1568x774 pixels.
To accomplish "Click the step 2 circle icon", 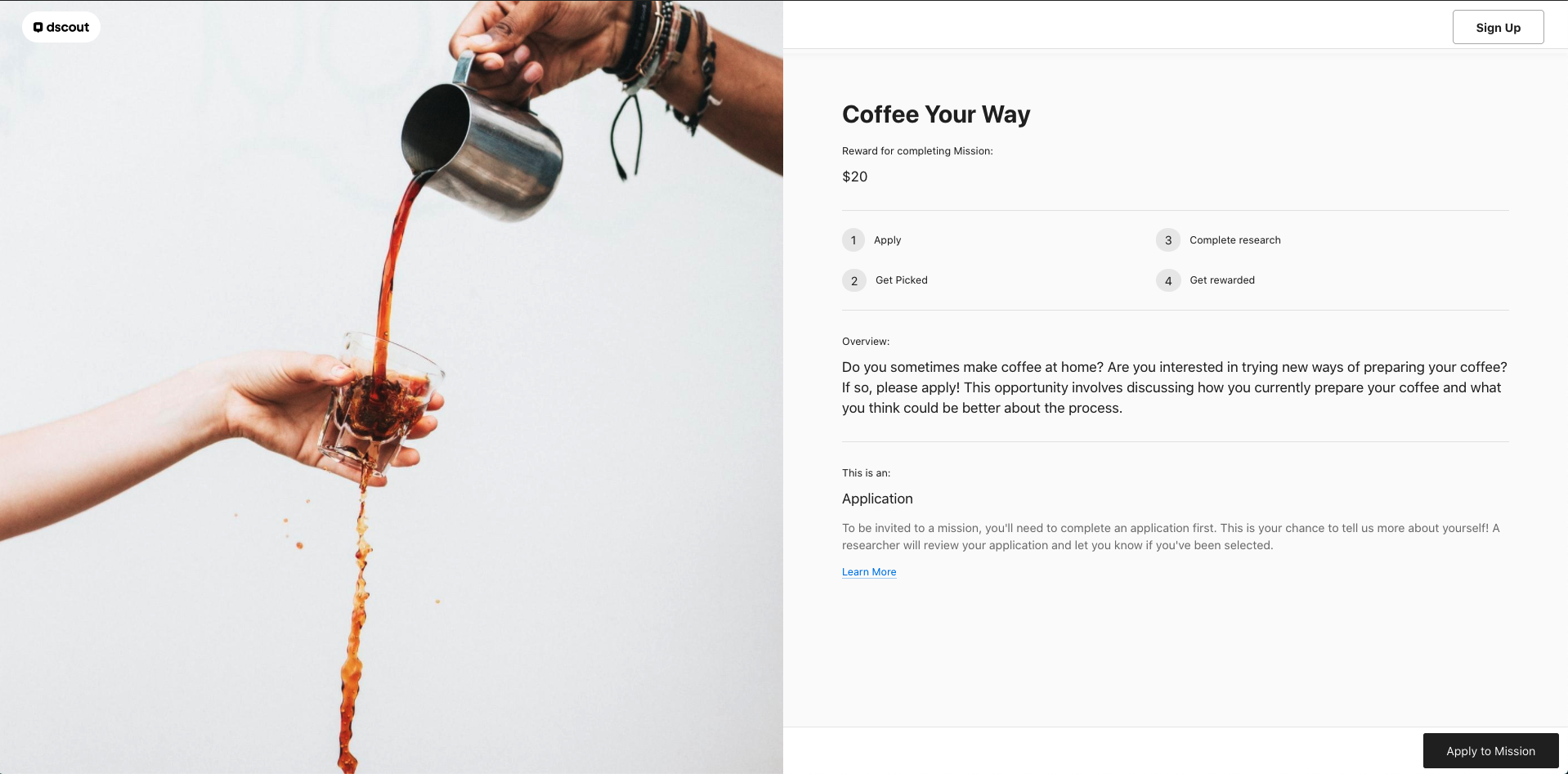I will (853, 280).
